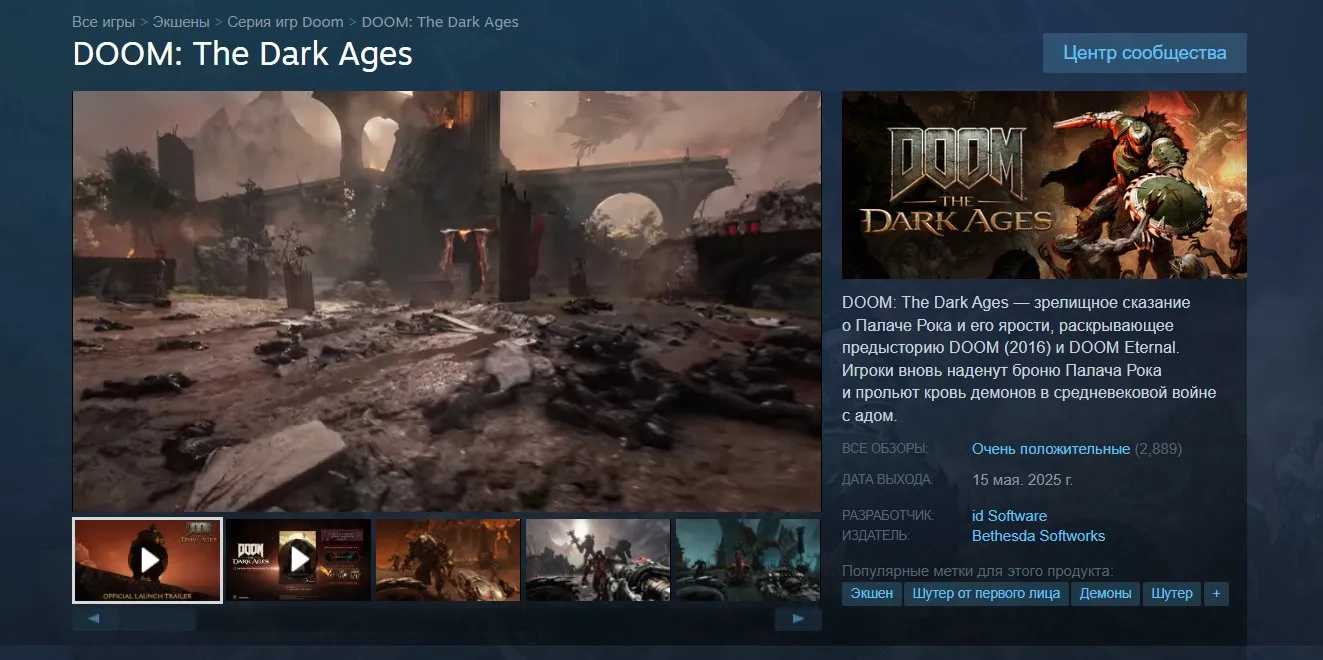This screenshot has height=660, width=1323.
Task: Open the 'Все игры' breadcrumb link
Action: [x=104, y=21]
